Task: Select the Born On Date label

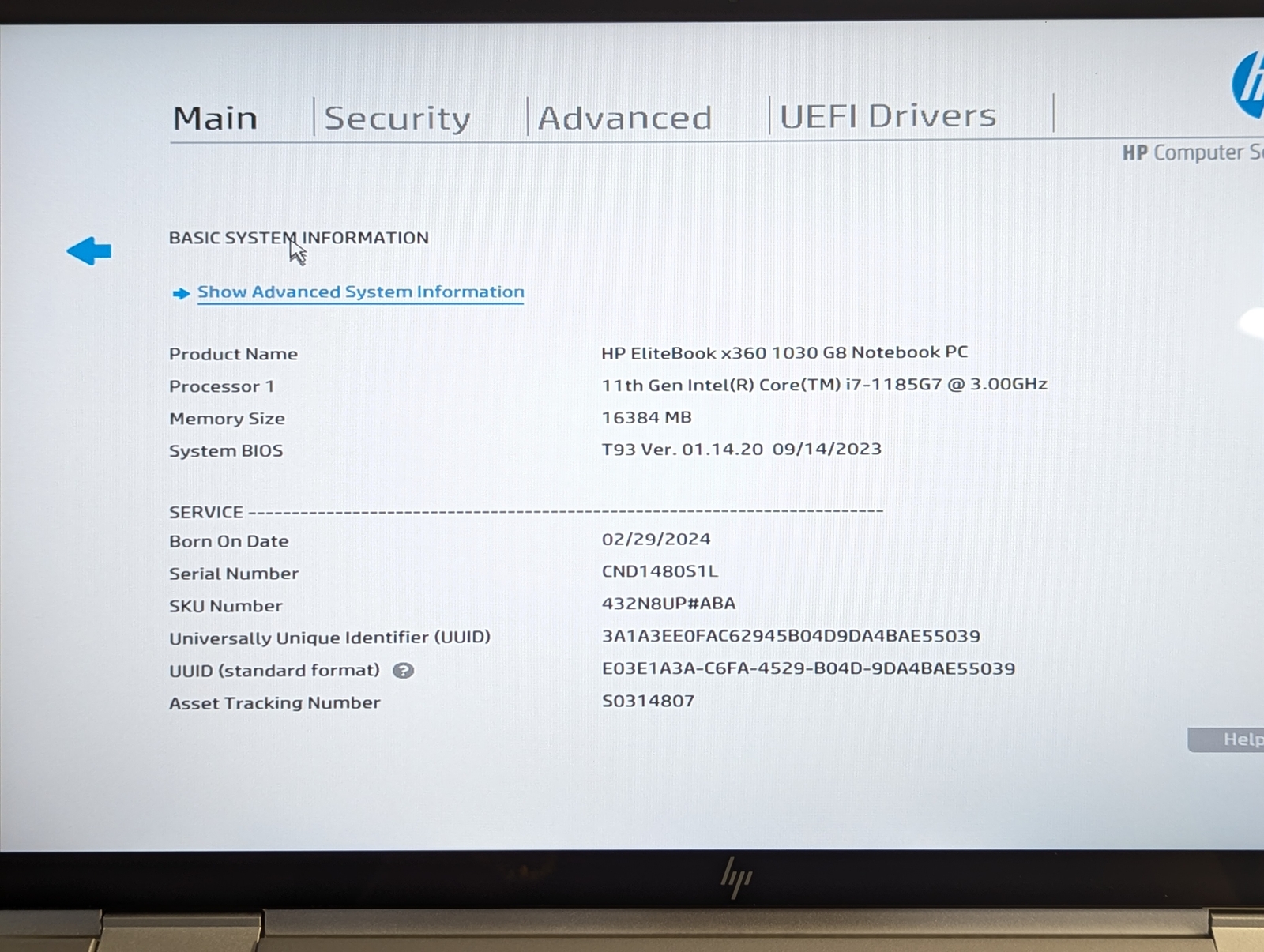Action: click(228, 541)
